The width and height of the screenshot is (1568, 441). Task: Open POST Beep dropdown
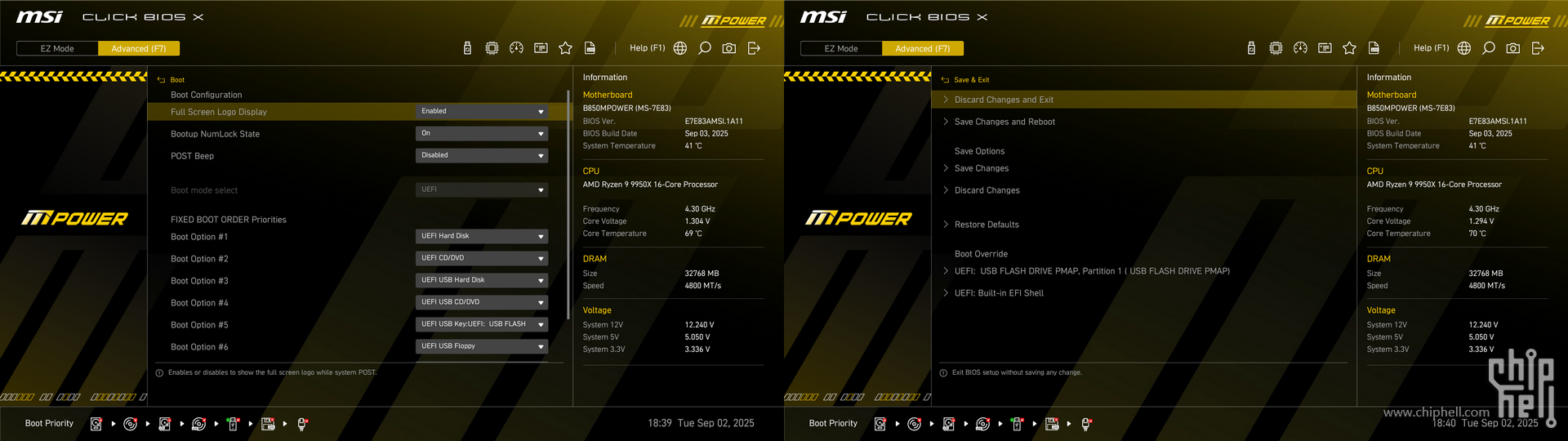[x=482, y=155]
